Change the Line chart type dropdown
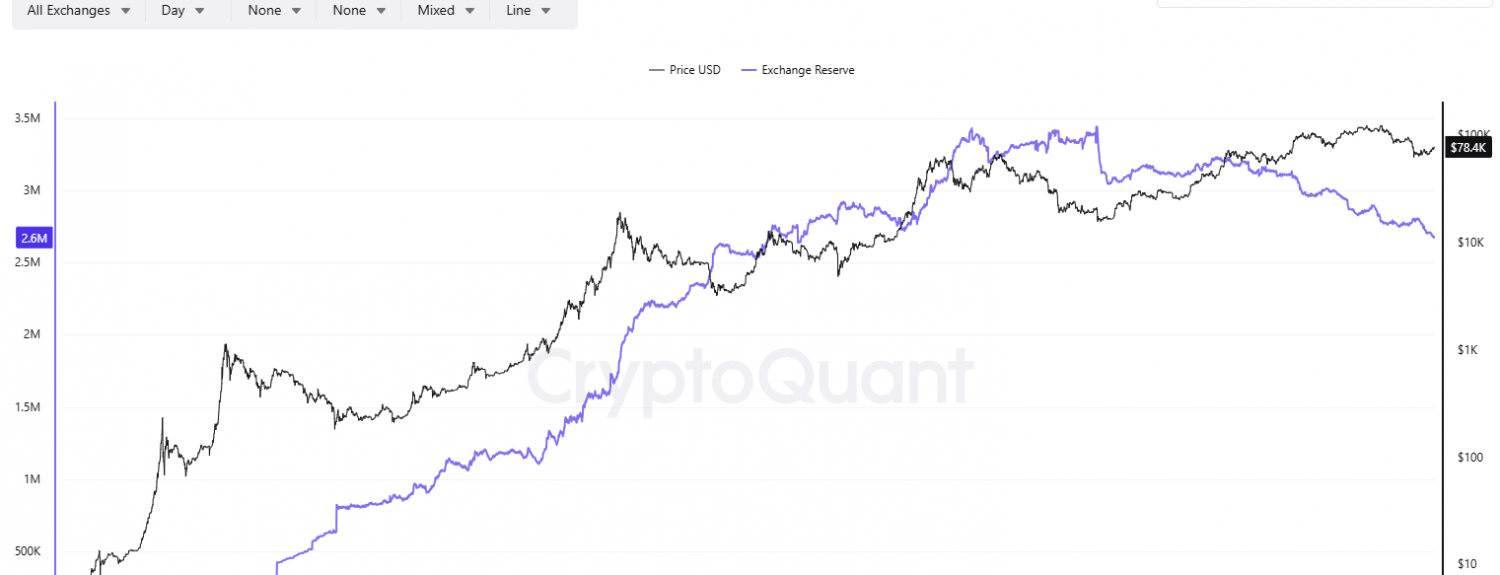The image size is (1500, 575). (x=528, y=11)
